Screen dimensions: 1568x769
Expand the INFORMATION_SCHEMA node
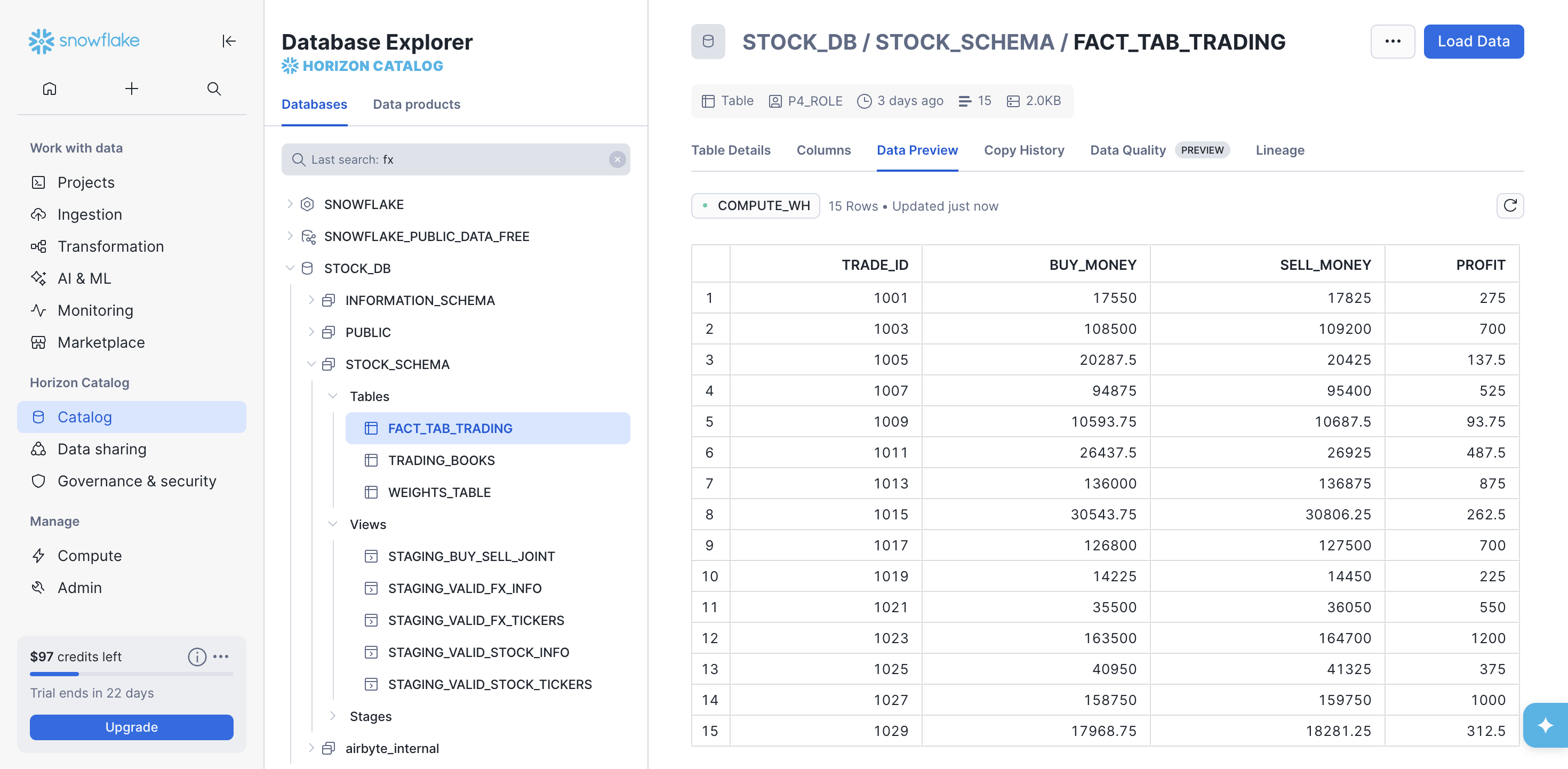[x=311, y=300]
